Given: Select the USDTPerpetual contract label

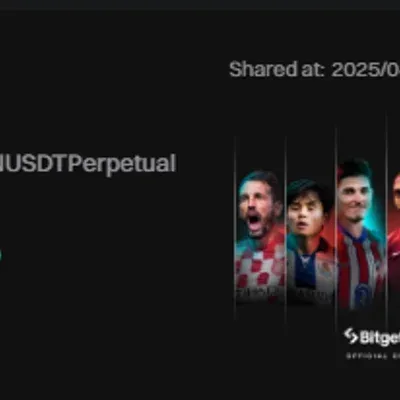Looking at the screenshot, I should (x=88, y=165).
